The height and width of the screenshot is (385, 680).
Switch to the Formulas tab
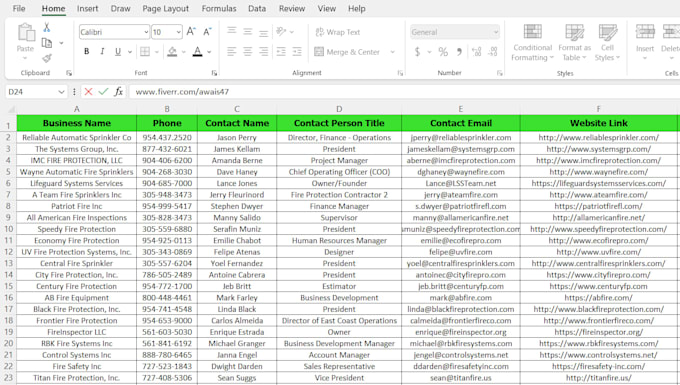click(x=219, y=8)
